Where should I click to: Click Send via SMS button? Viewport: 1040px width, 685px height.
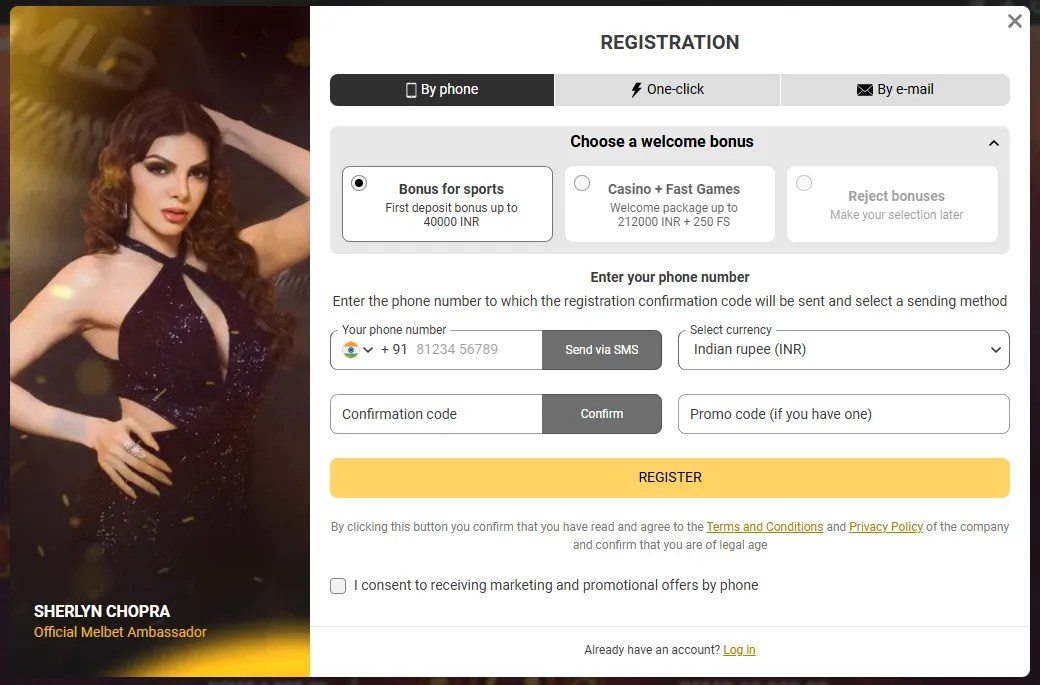click(601, 350)
